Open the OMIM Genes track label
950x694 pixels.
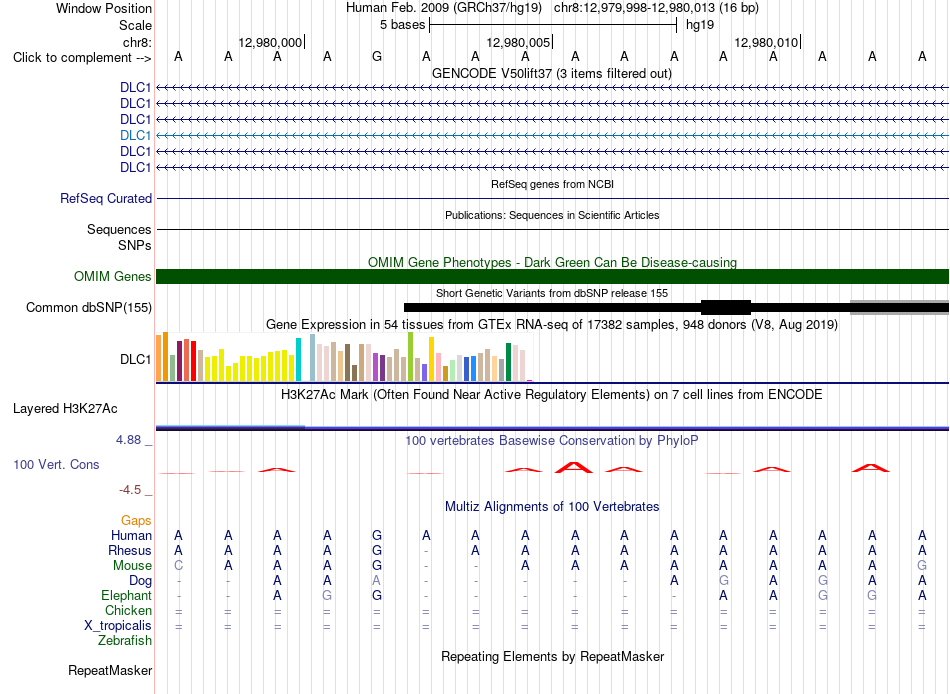[x=113, y=276]
